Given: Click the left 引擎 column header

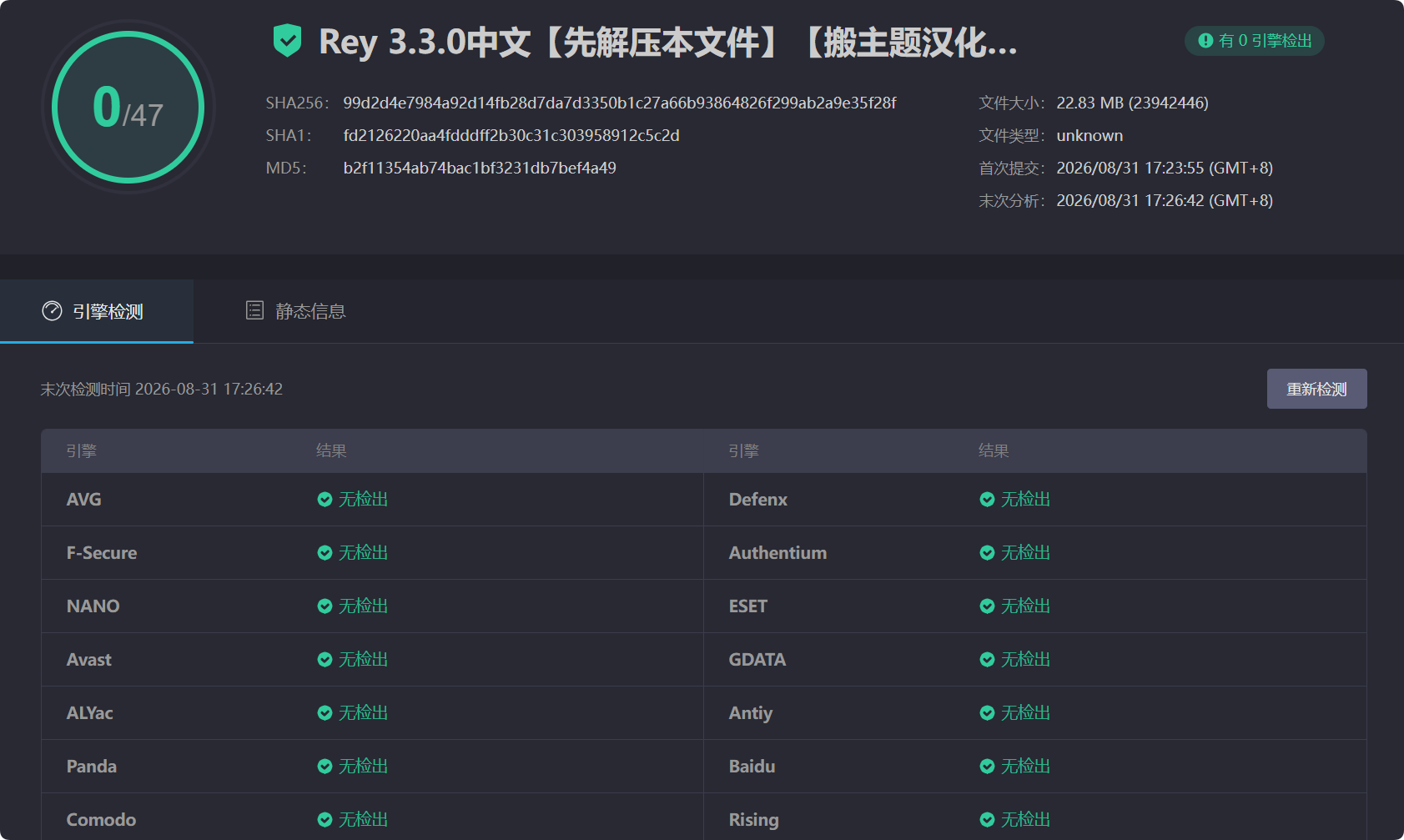Looking at the screenshot, I should pos(82,451).
